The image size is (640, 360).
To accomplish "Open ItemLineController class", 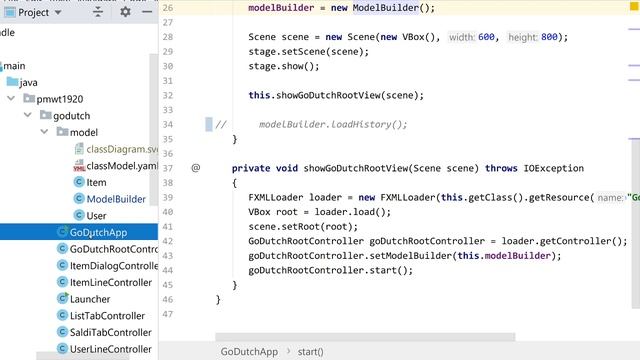I will click(x=111, y=282).
